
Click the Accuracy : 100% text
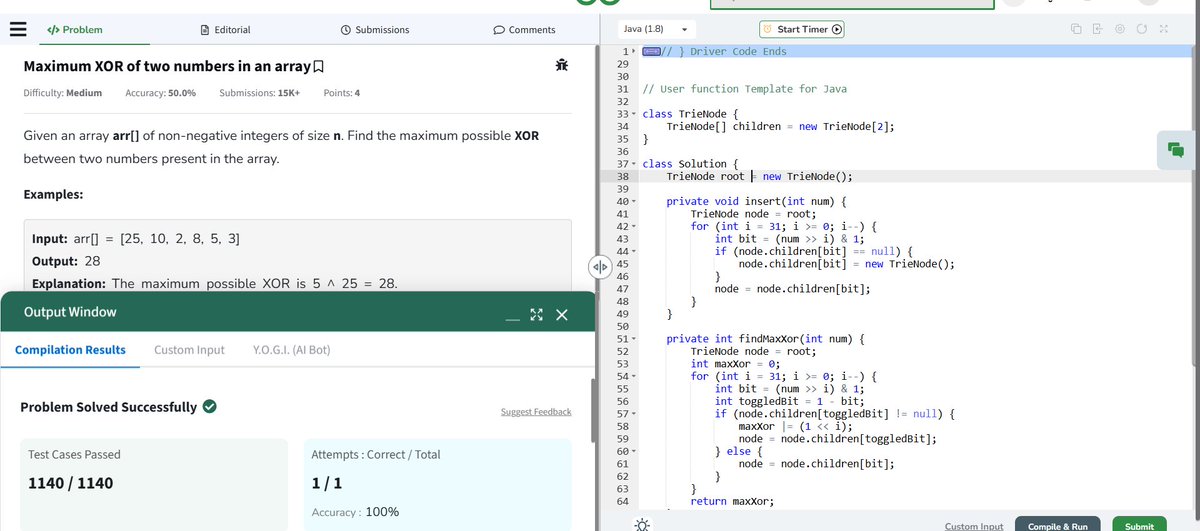(356, 512)
